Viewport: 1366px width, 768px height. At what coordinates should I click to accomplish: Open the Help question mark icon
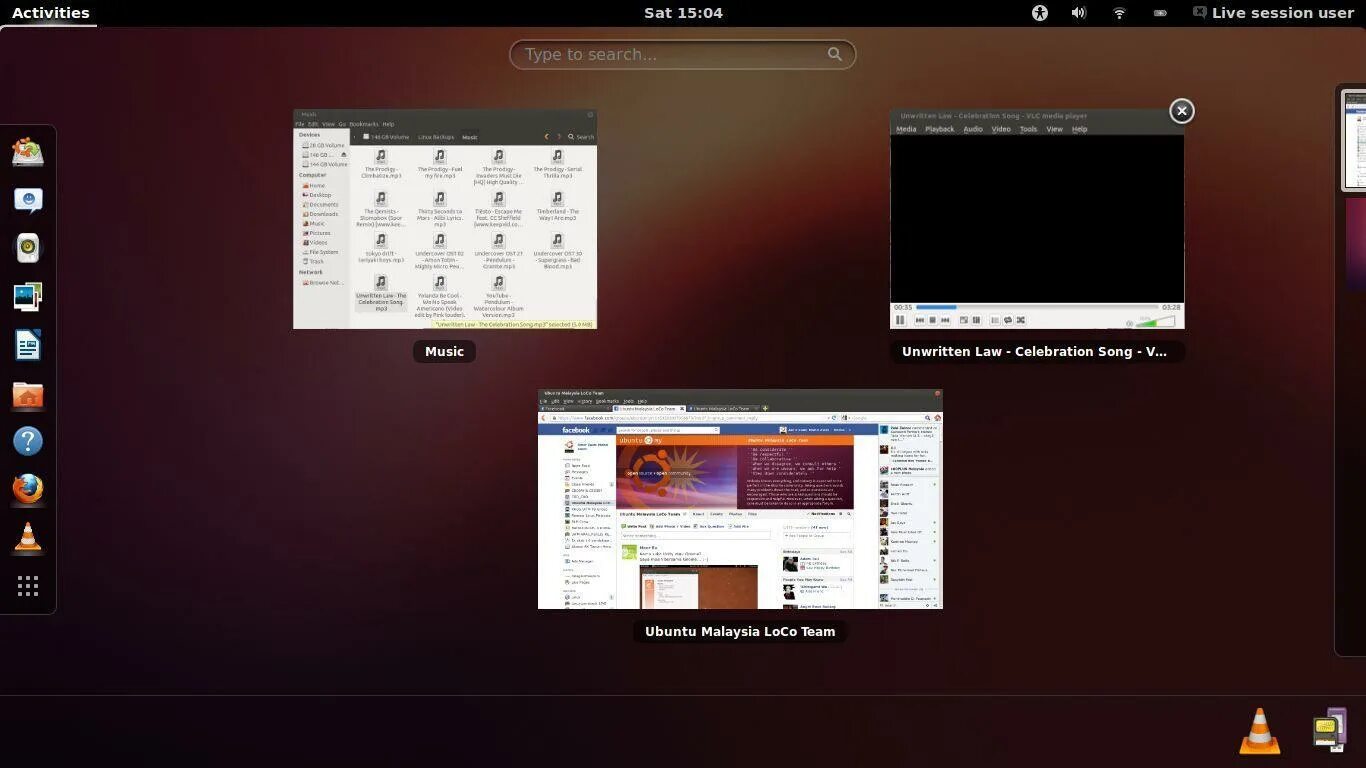[28, 441]
